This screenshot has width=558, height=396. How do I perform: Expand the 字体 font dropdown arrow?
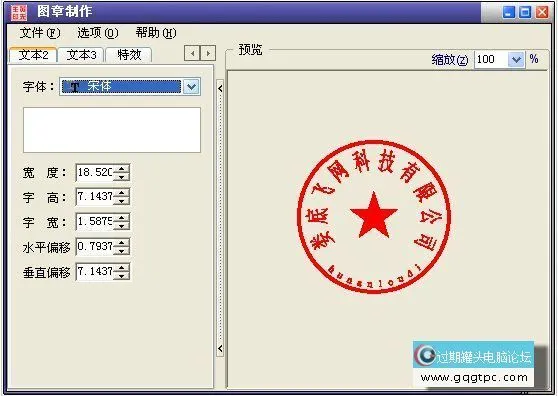point(191,86)
